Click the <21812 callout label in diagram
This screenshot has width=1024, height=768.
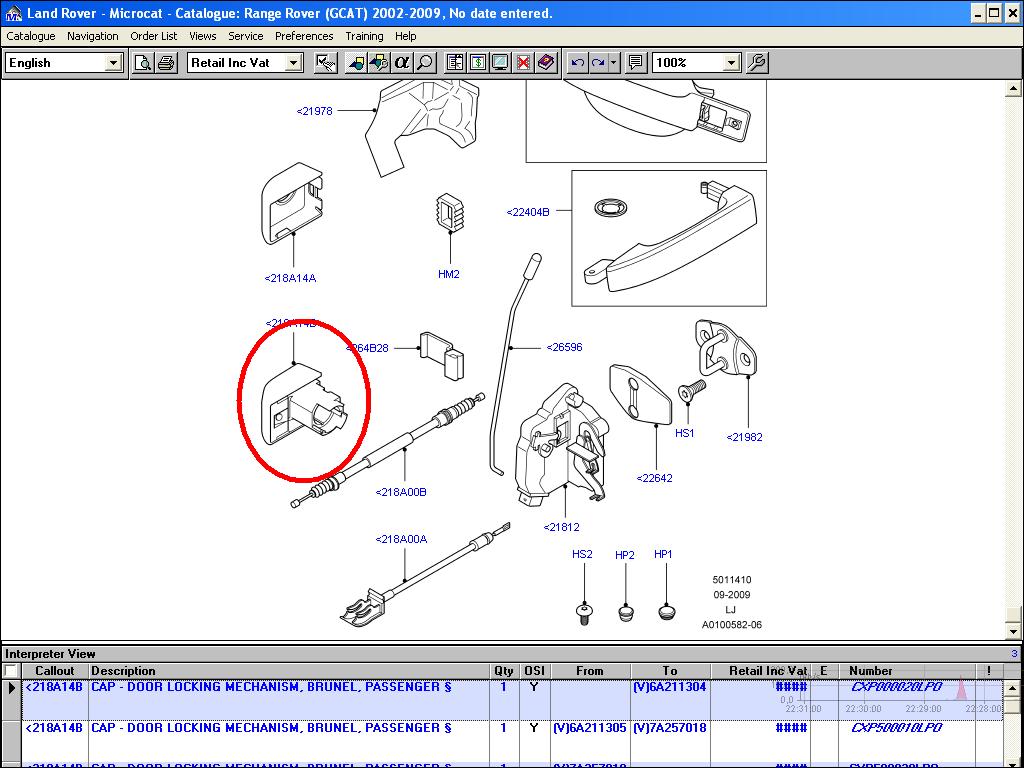click(x=561, y=527)
